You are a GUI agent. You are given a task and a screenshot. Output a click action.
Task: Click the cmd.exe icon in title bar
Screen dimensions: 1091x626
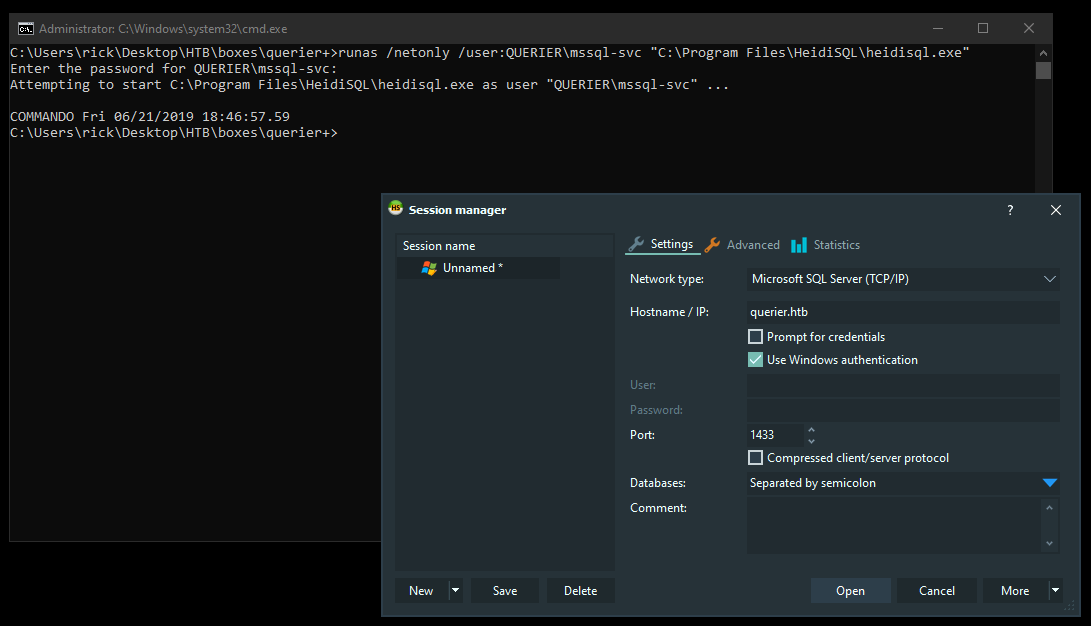[25, 29]
